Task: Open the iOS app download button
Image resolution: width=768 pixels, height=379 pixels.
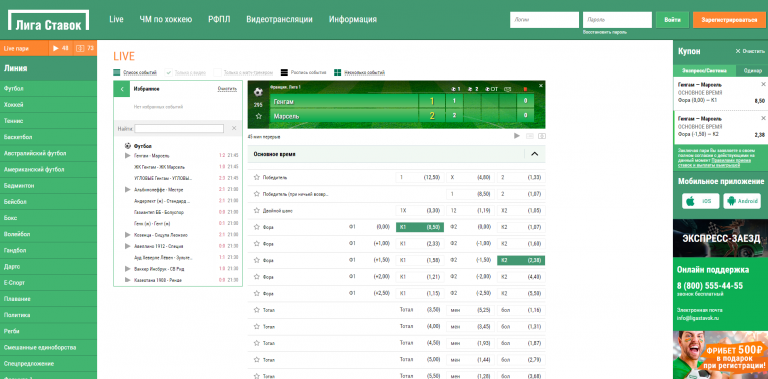Action: tap(700, 201)
